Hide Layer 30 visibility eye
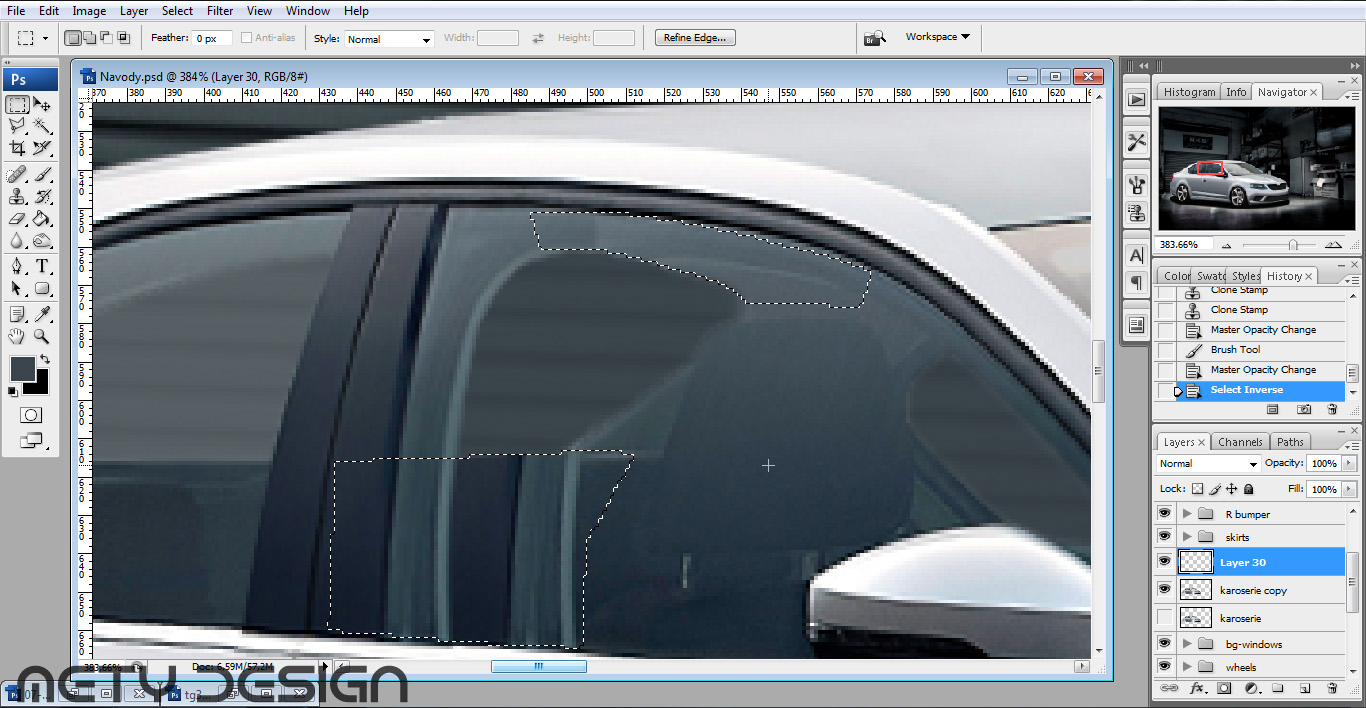The image size is (1366, 708). [x=1164, y=562]
